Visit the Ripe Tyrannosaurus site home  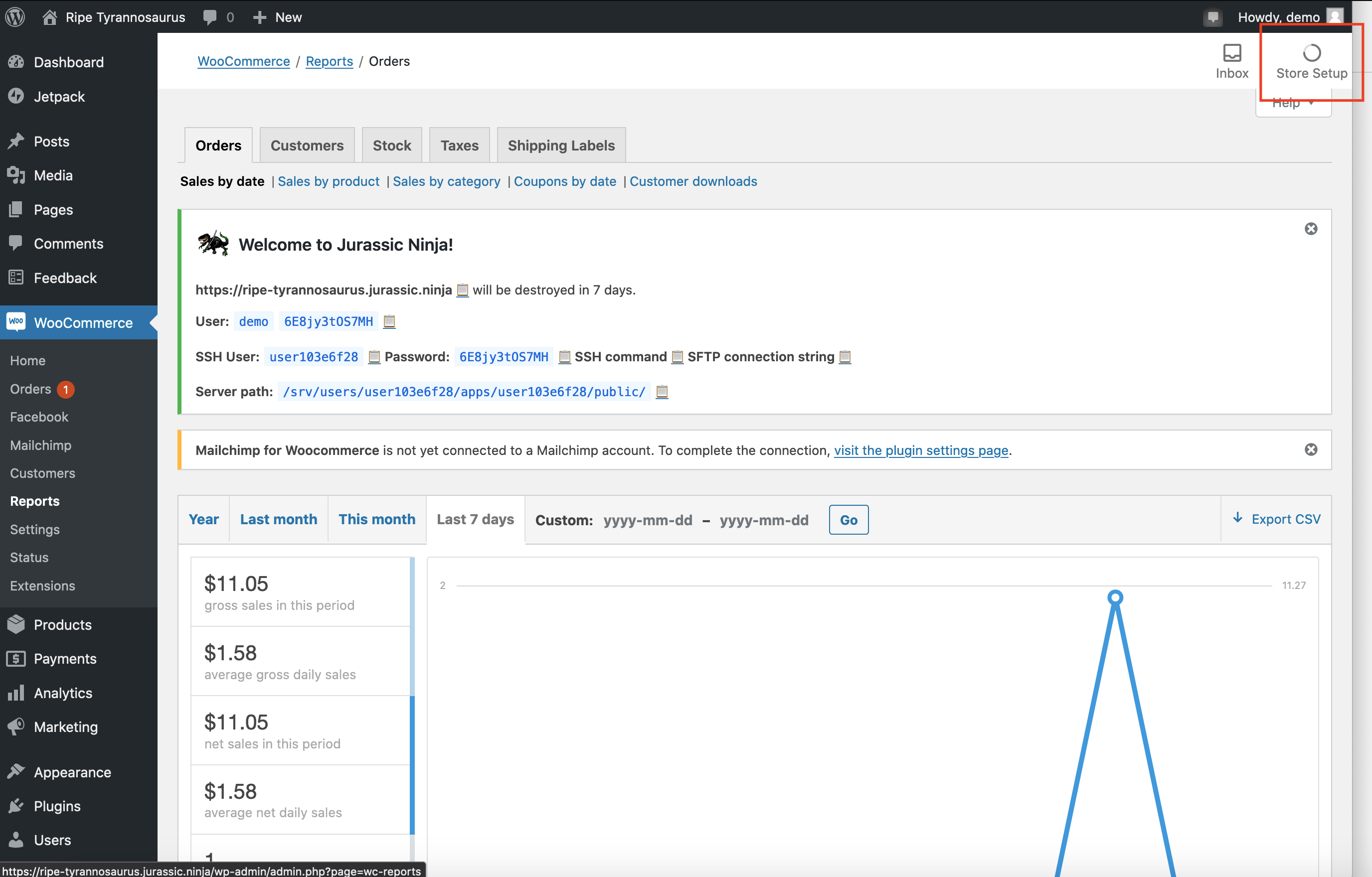coord(114,17)
